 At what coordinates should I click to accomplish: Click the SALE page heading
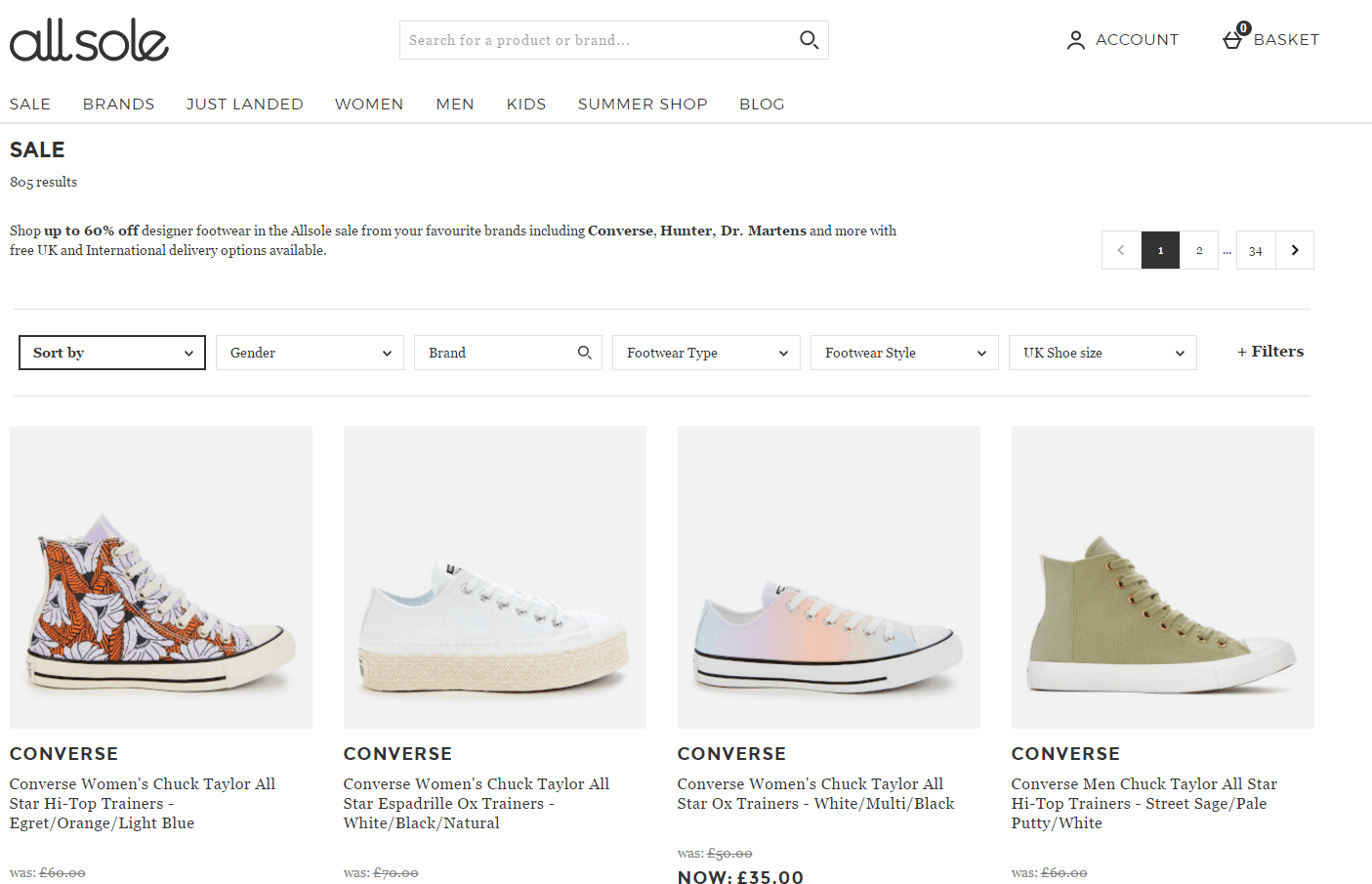(37, 149)
